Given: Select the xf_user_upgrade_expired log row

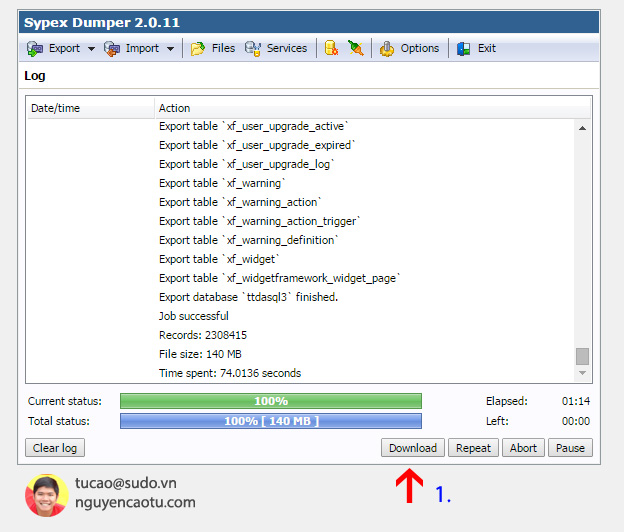Looking at the screenshot, I should pyautogui.click(x=300, y=145).
